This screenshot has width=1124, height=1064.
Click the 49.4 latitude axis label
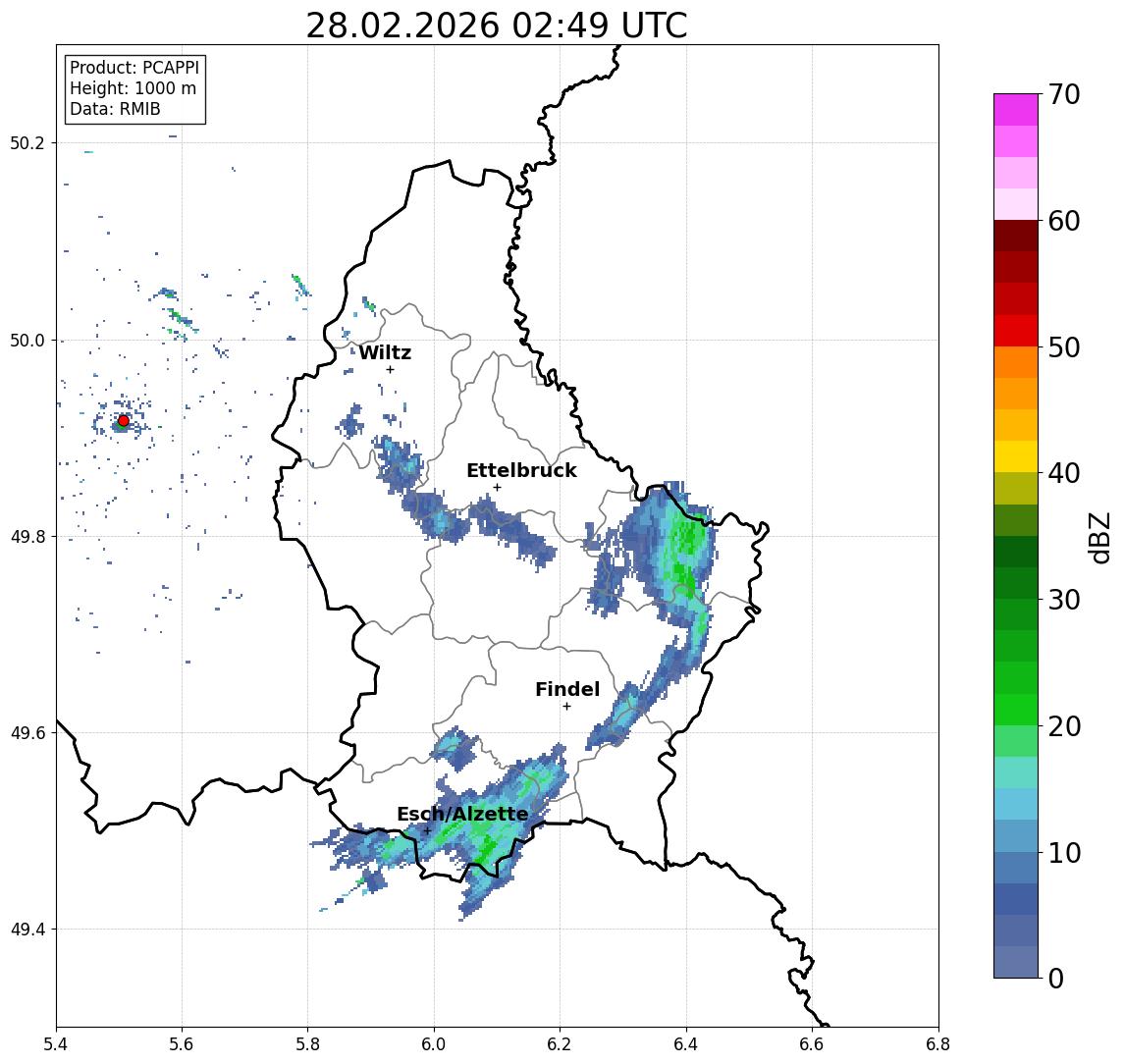(27, 930)
